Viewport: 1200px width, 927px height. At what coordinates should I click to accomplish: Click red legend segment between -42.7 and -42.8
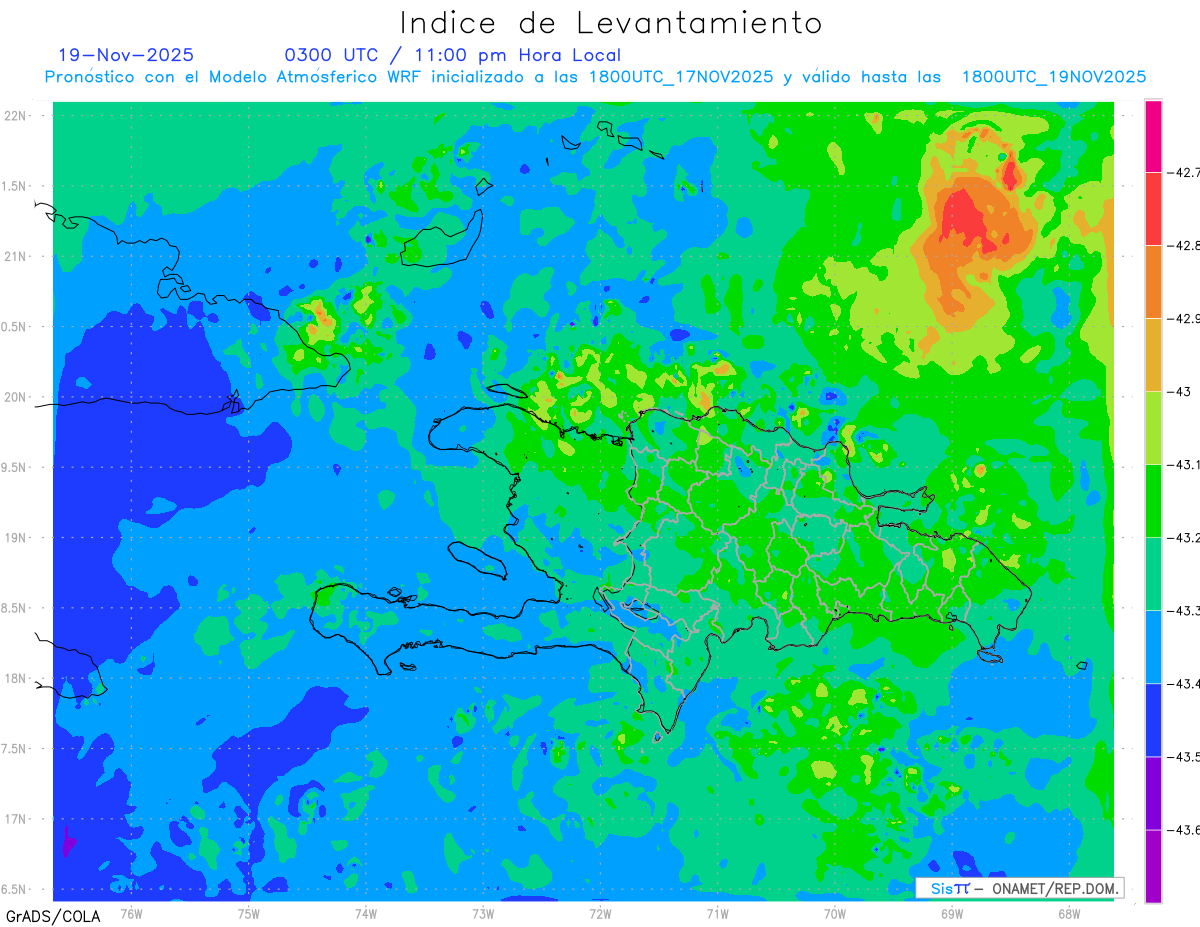(x=1153, y=208)
